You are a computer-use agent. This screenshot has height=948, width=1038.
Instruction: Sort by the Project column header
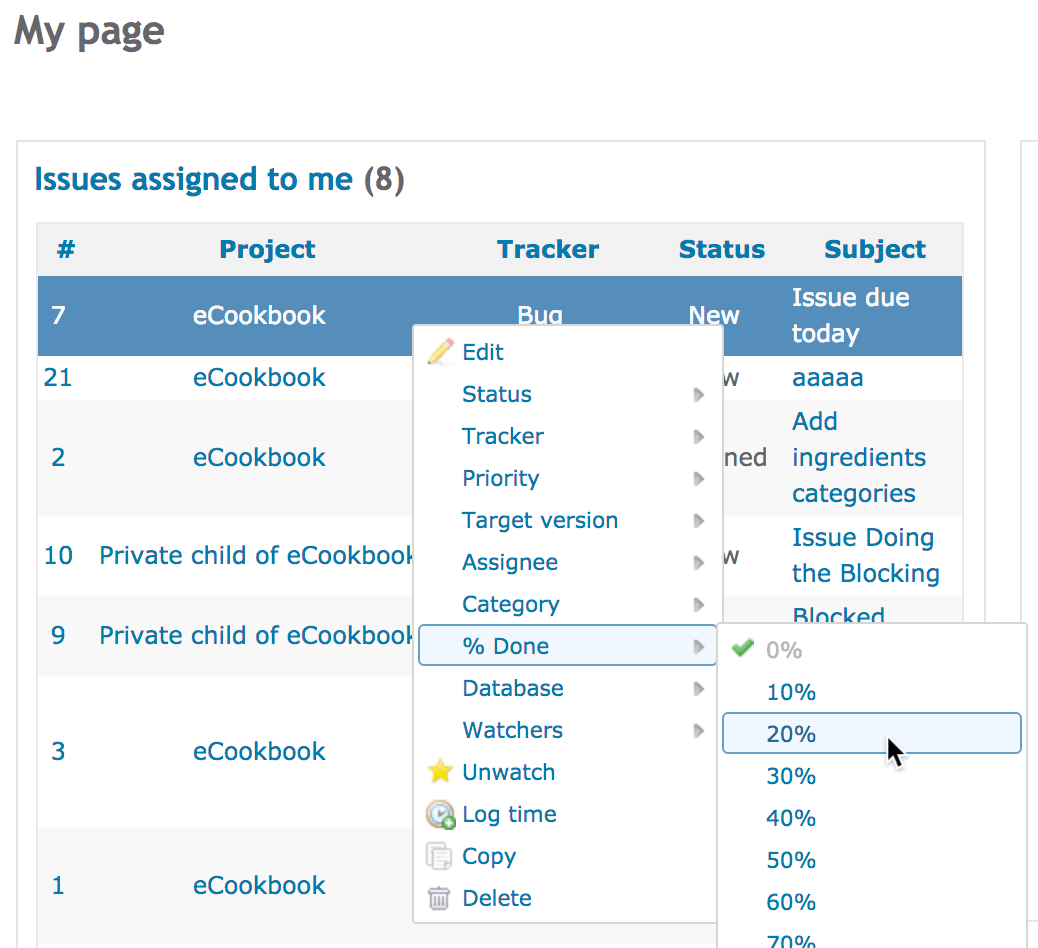coord(267,249)
